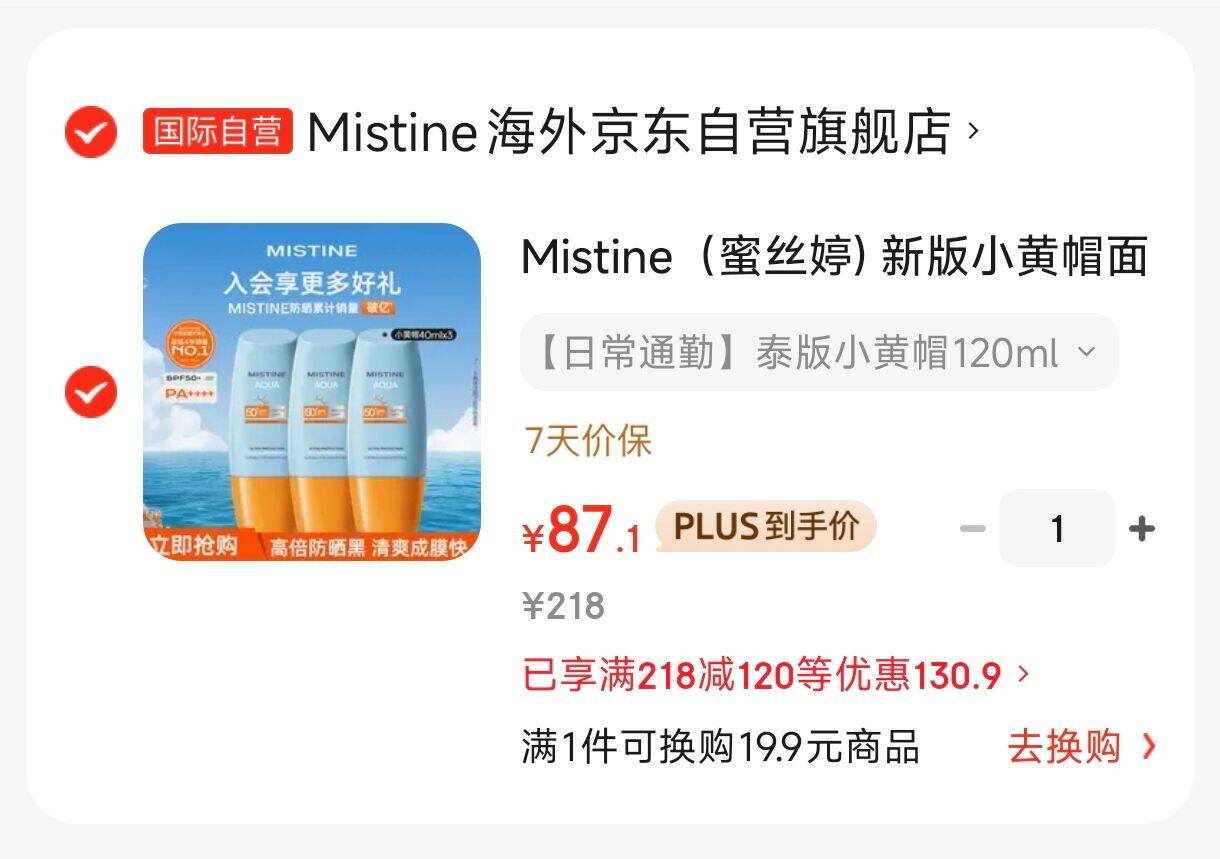Open the sunscreen product thumbnail image
Screen dimensions: 1220x859
coord(312,391)
